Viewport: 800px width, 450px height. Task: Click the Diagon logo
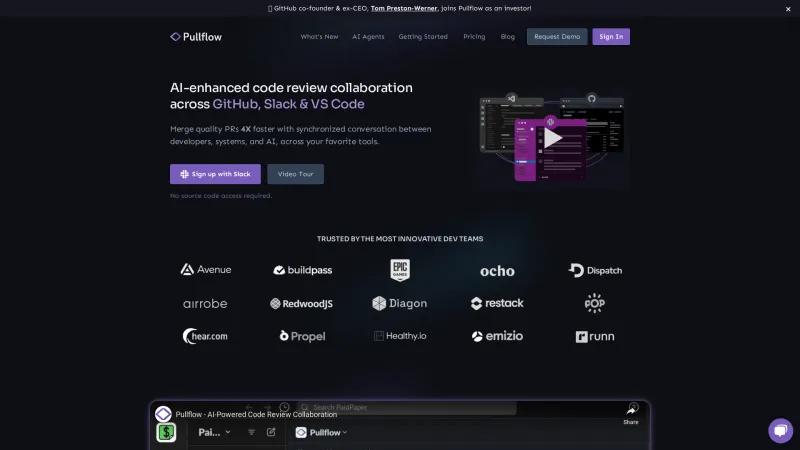pyautogui.click(x=400, y=303)
